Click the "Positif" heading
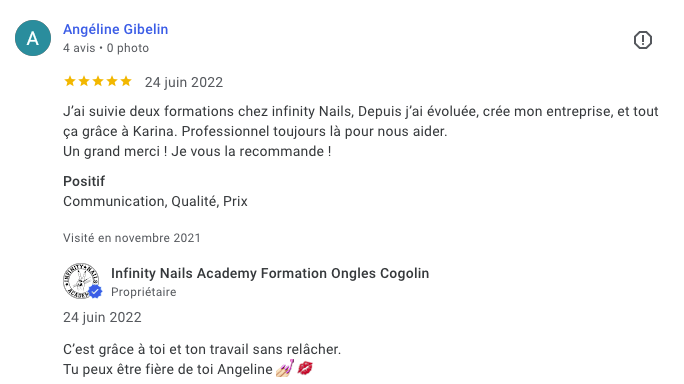This screenshot has width=684, height=384. [84, 181]
